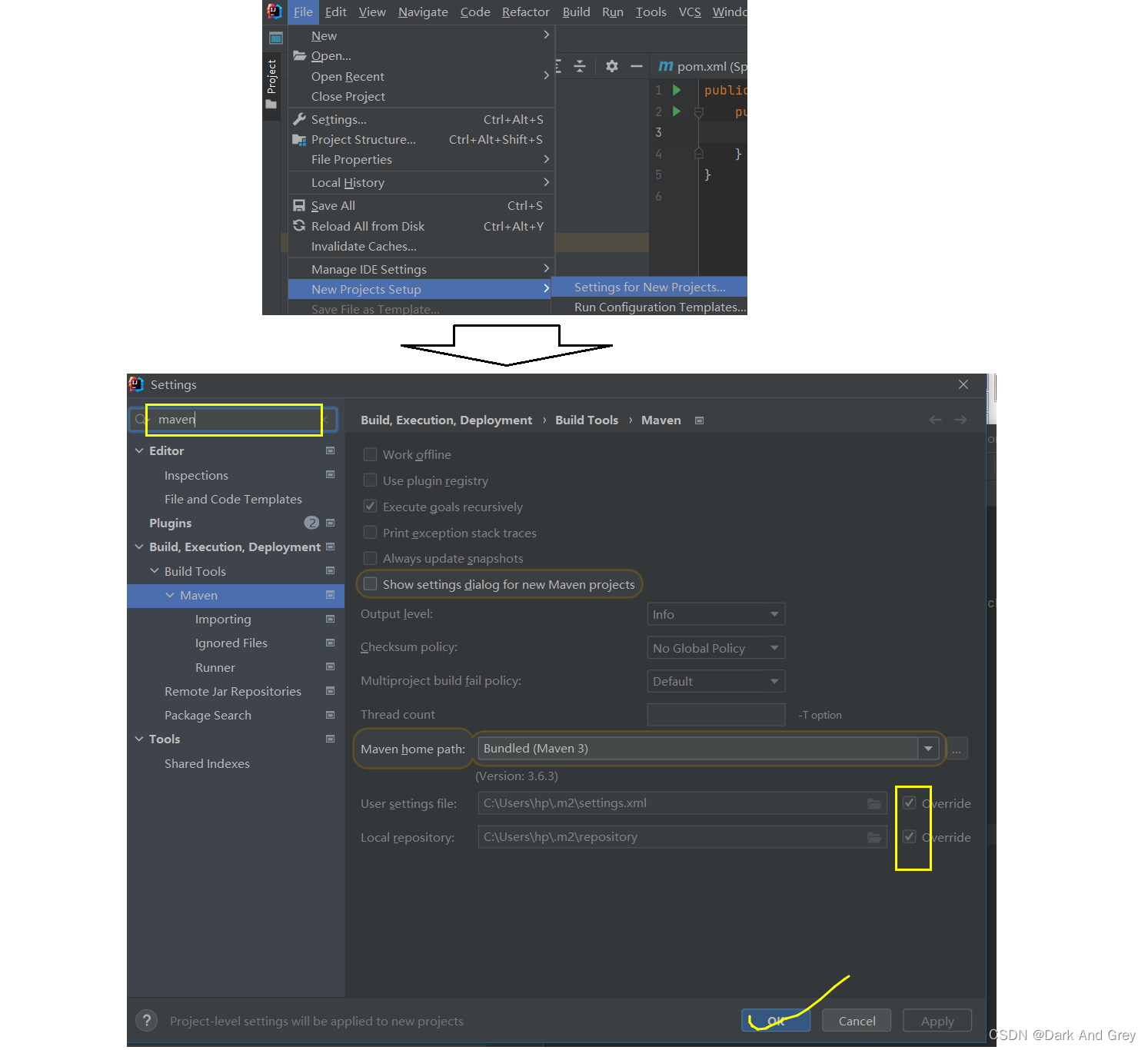This screenshot has height=1050, width=1148.
Task: Open Maven home path dropdown arrow
Action: [928, 749]
